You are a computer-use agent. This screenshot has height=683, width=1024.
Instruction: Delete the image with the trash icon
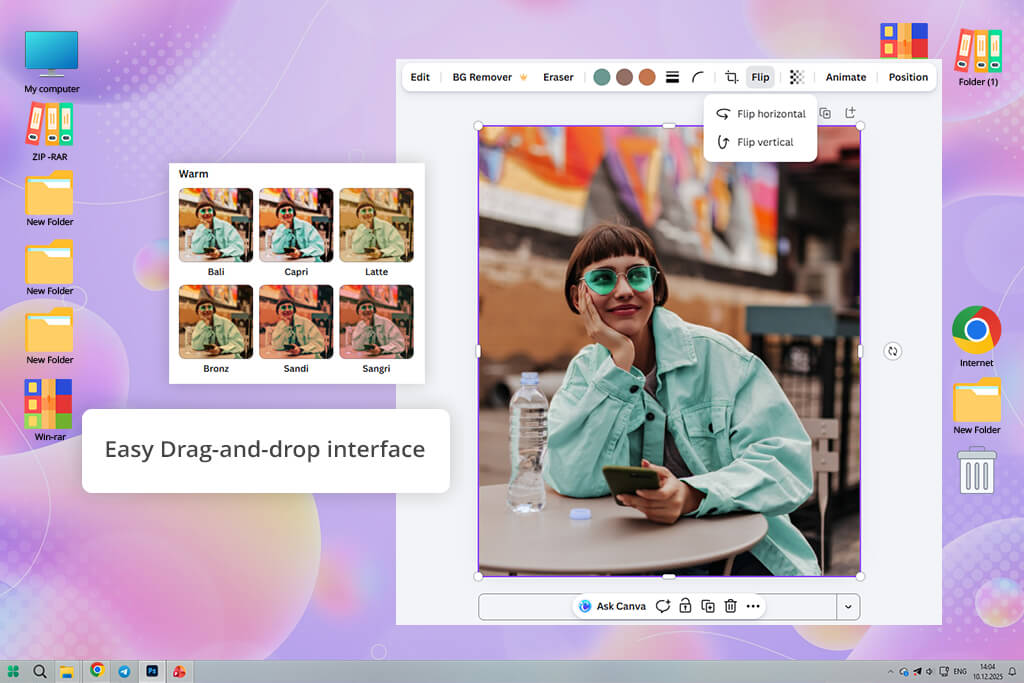pos(730,606)
